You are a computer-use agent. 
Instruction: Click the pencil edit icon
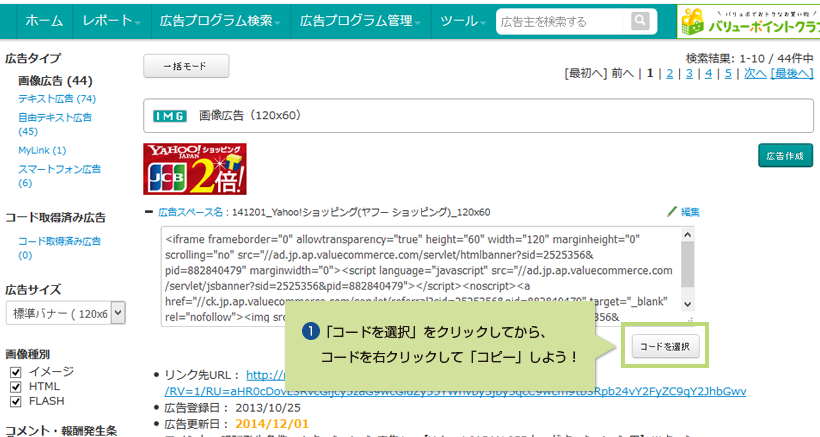point(672,212)
